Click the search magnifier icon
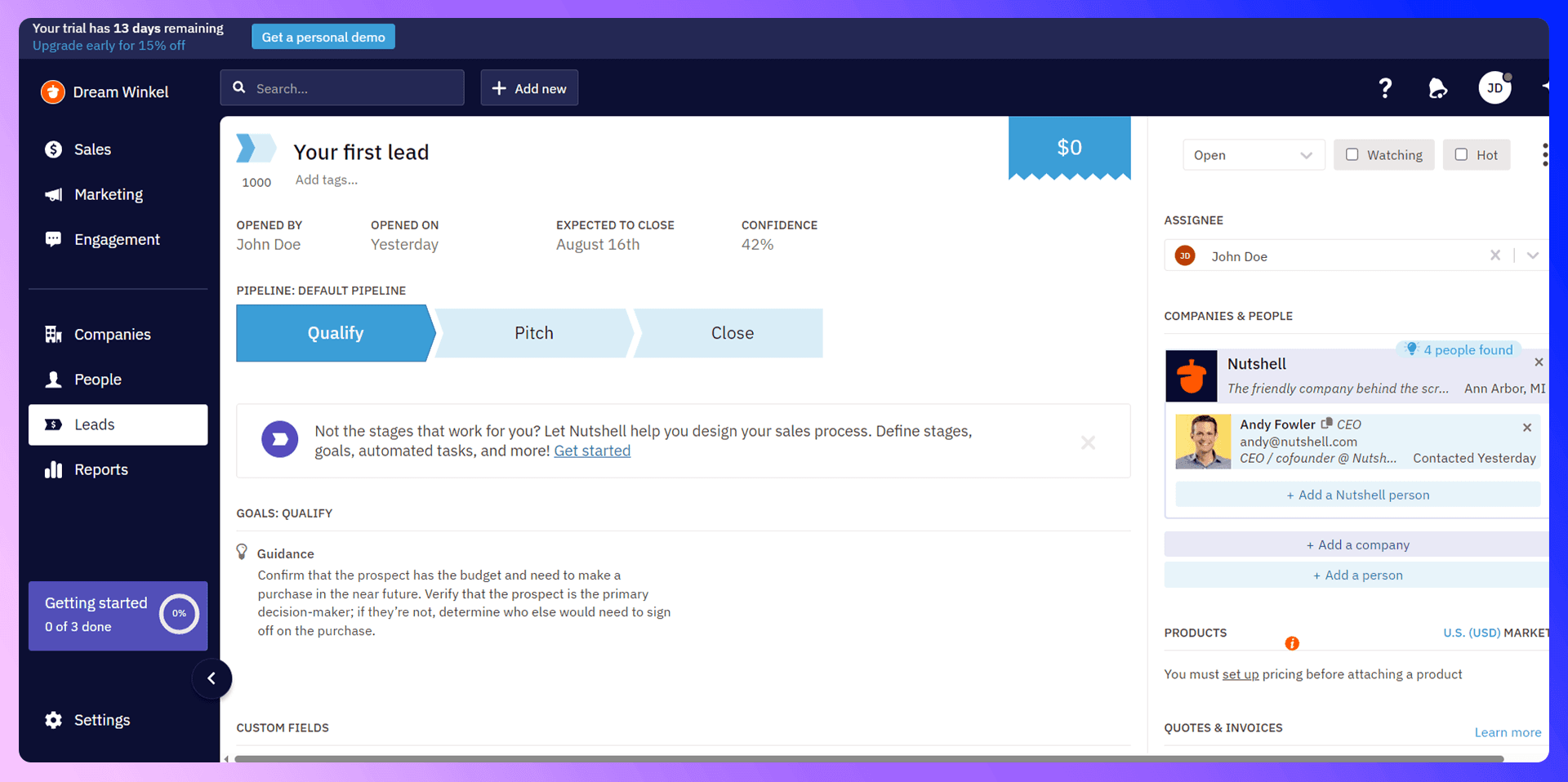 coord(239,87)
